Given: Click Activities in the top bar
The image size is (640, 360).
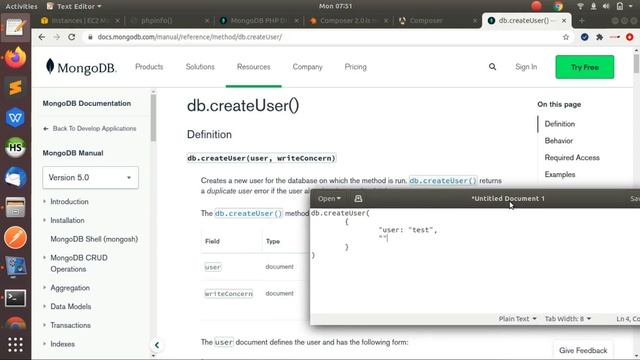Looking at the screenshot, I should point(21,6).
